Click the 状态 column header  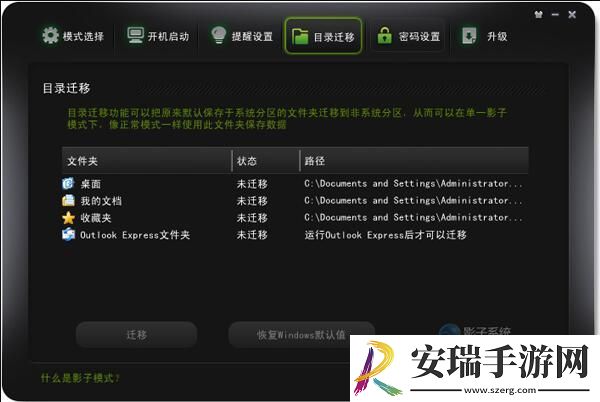click(266, 161)
